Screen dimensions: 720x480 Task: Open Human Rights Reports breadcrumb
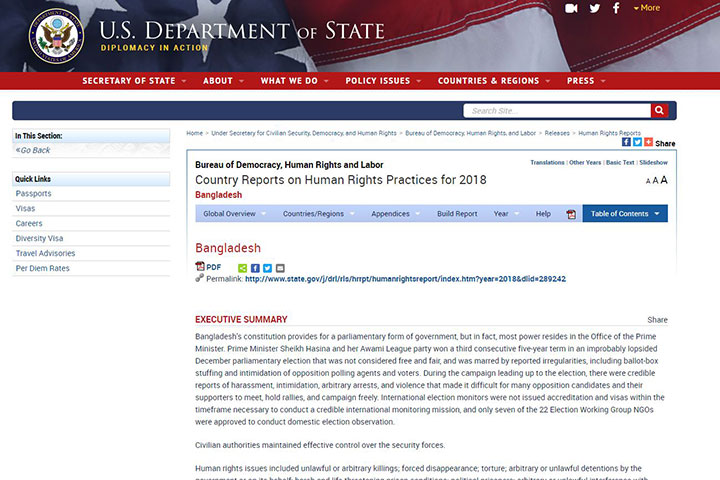click(609, 133)
